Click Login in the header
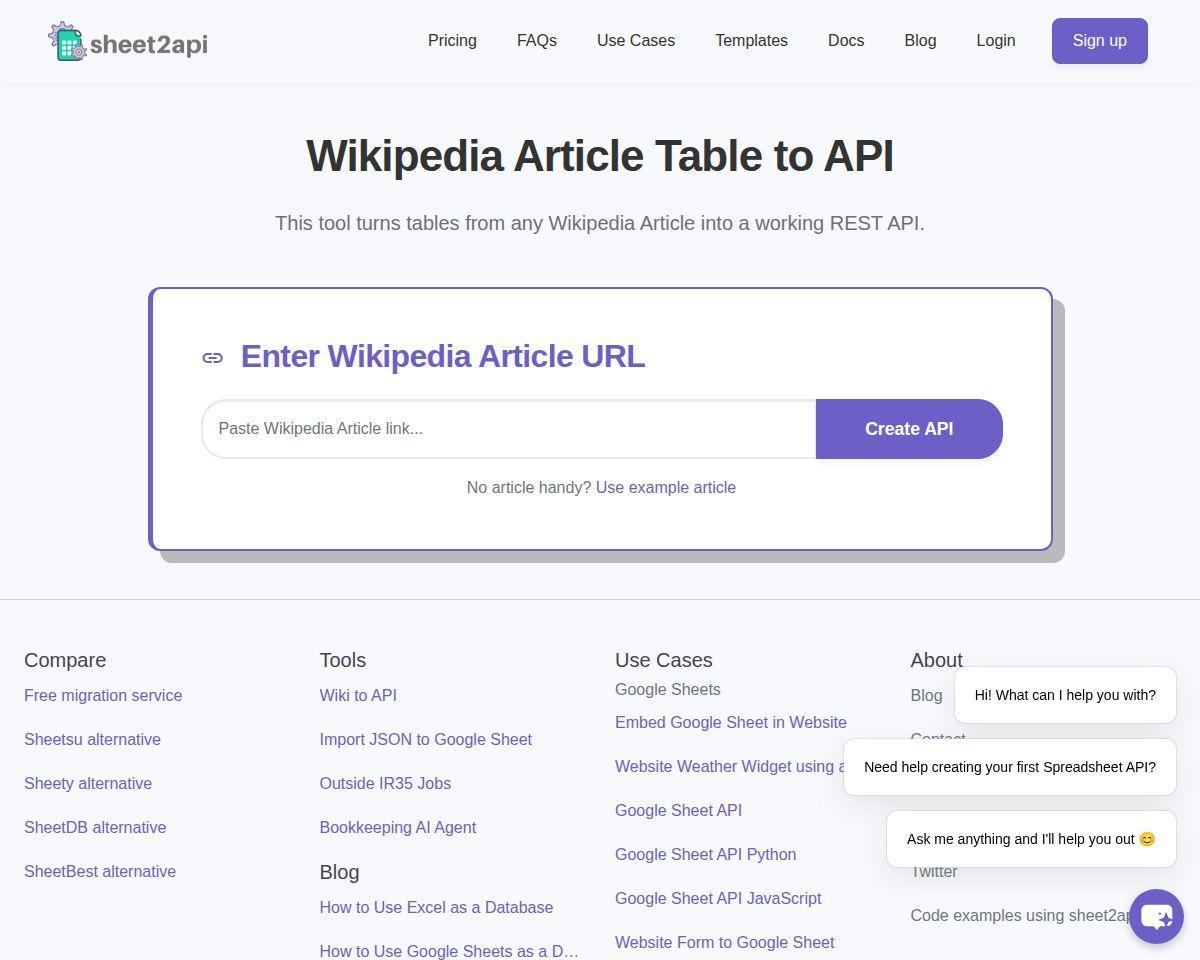This screenshot has height=960, width=1200. click(x=996, y=41)
